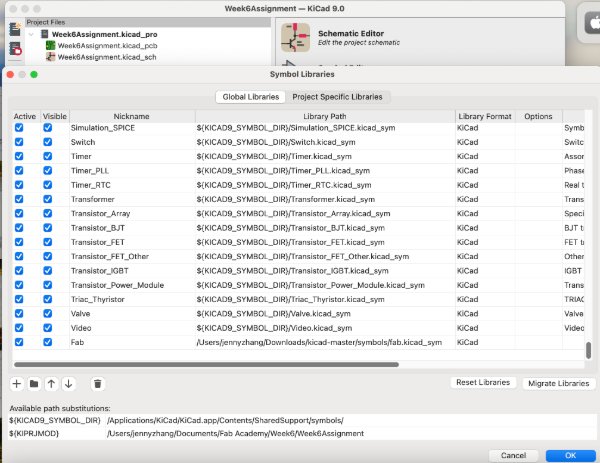Click the second sidebar icon in KiCad window

pos(15,49)
